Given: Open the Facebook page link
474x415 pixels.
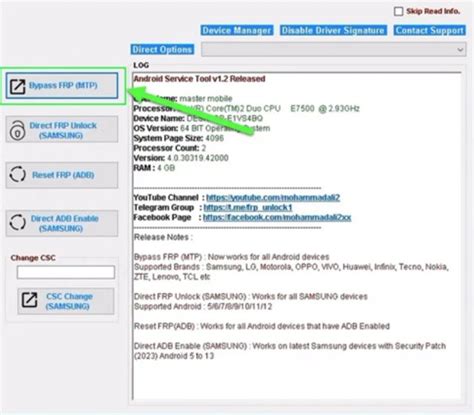Looking at the screenshot, I should [x=277, y=217].
